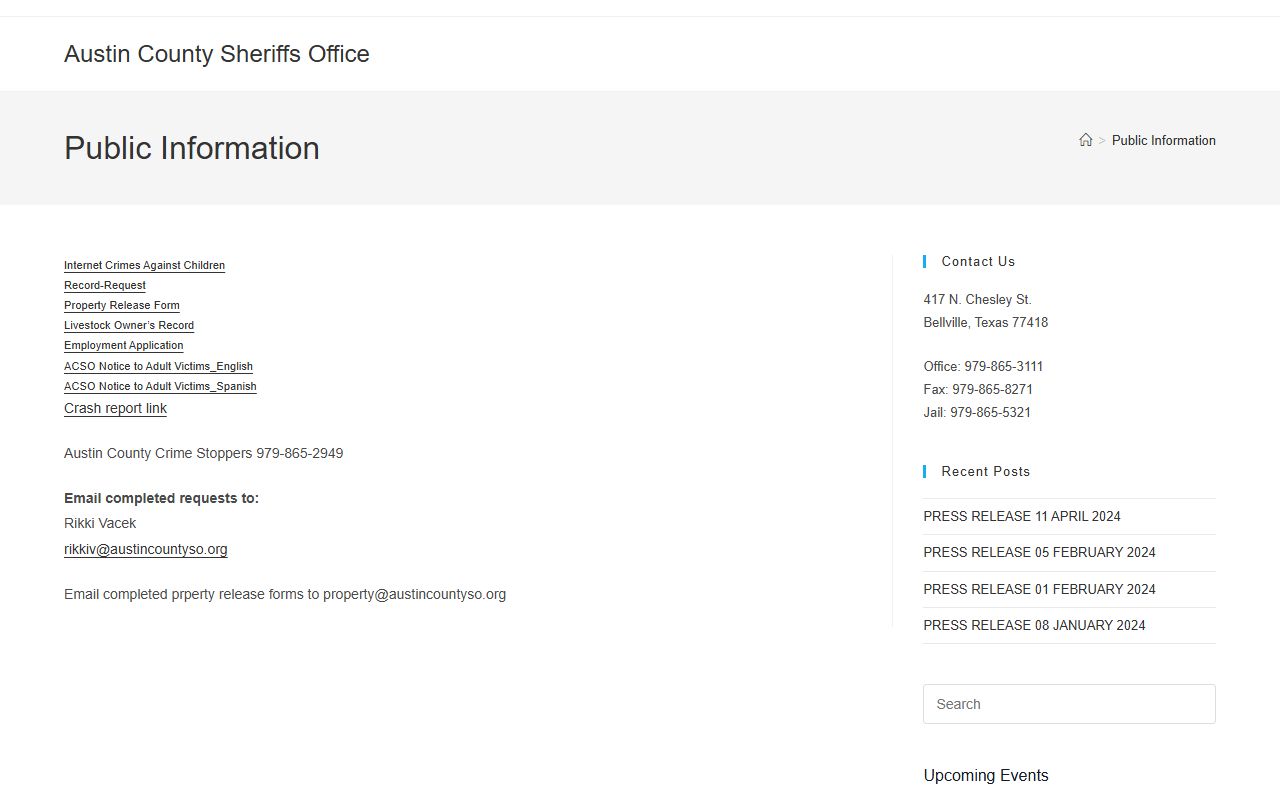
Task: Click the Contact Us sidebar heading
Action: 978,261
